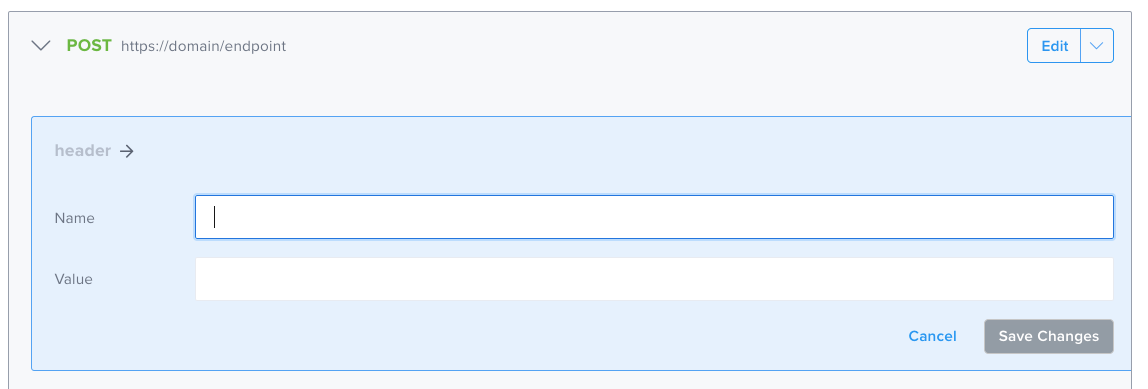Collapse the POST request section chevron

coord(41,45)
